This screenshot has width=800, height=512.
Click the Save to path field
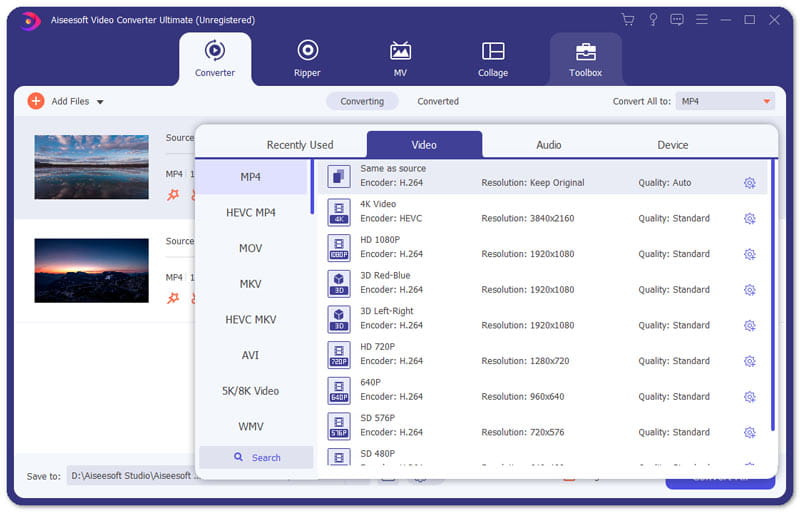click(132, 476)
